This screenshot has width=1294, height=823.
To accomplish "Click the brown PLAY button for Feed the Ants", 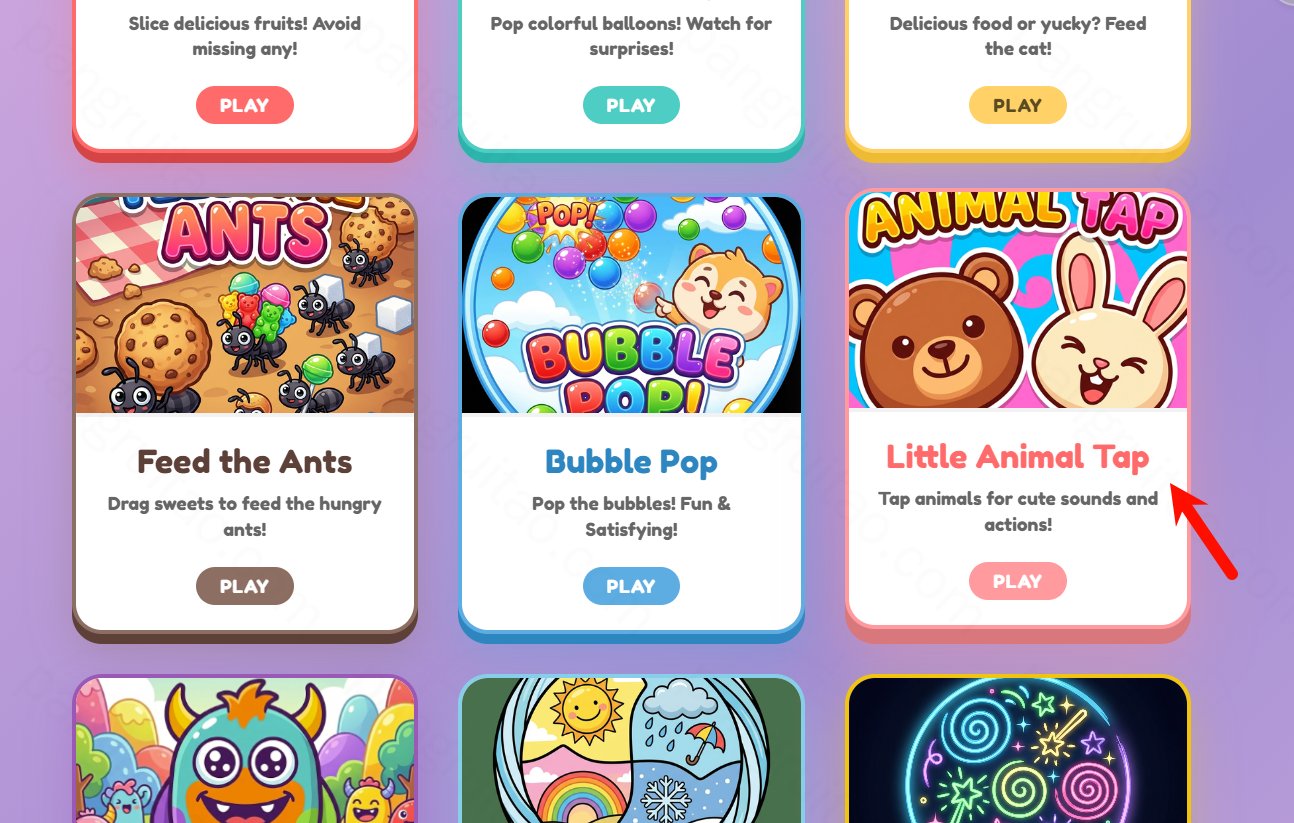I will tap(244, 586).
